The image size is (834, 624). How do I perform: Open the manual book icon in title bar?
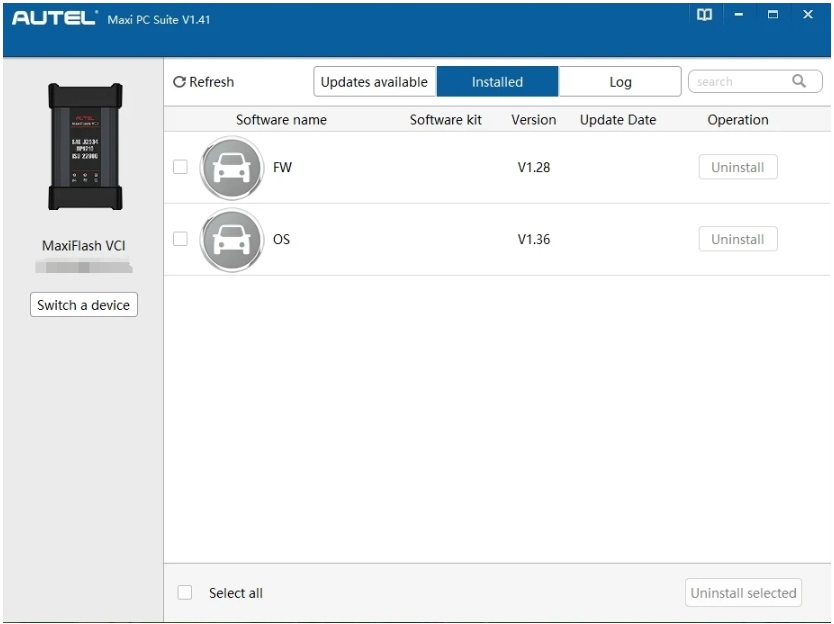coord(705,15)
